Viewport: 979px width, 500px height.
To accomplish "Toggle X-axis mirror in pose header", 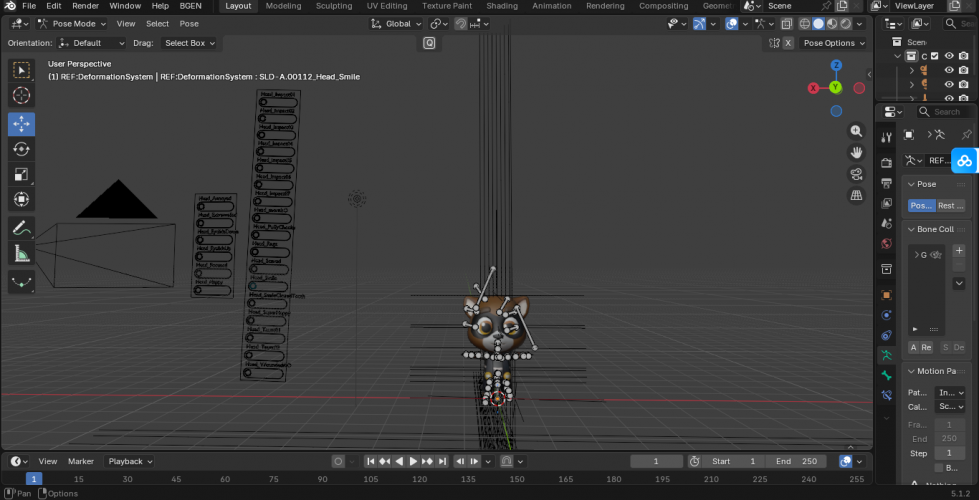I will click(x=789, y=43).
